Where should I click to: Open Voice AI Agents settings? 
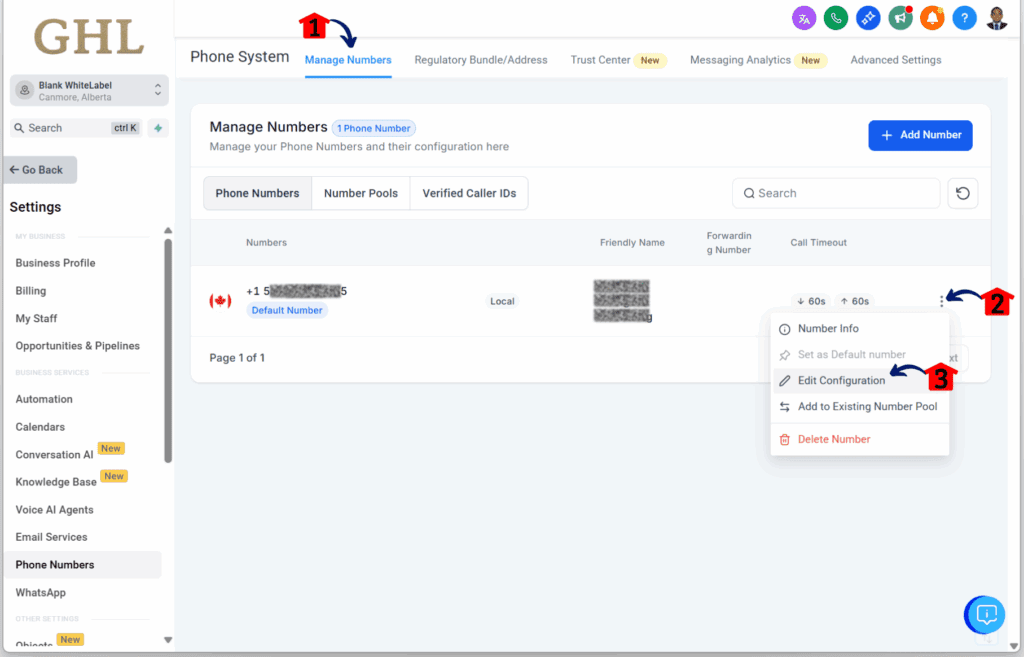coord(54,510)
